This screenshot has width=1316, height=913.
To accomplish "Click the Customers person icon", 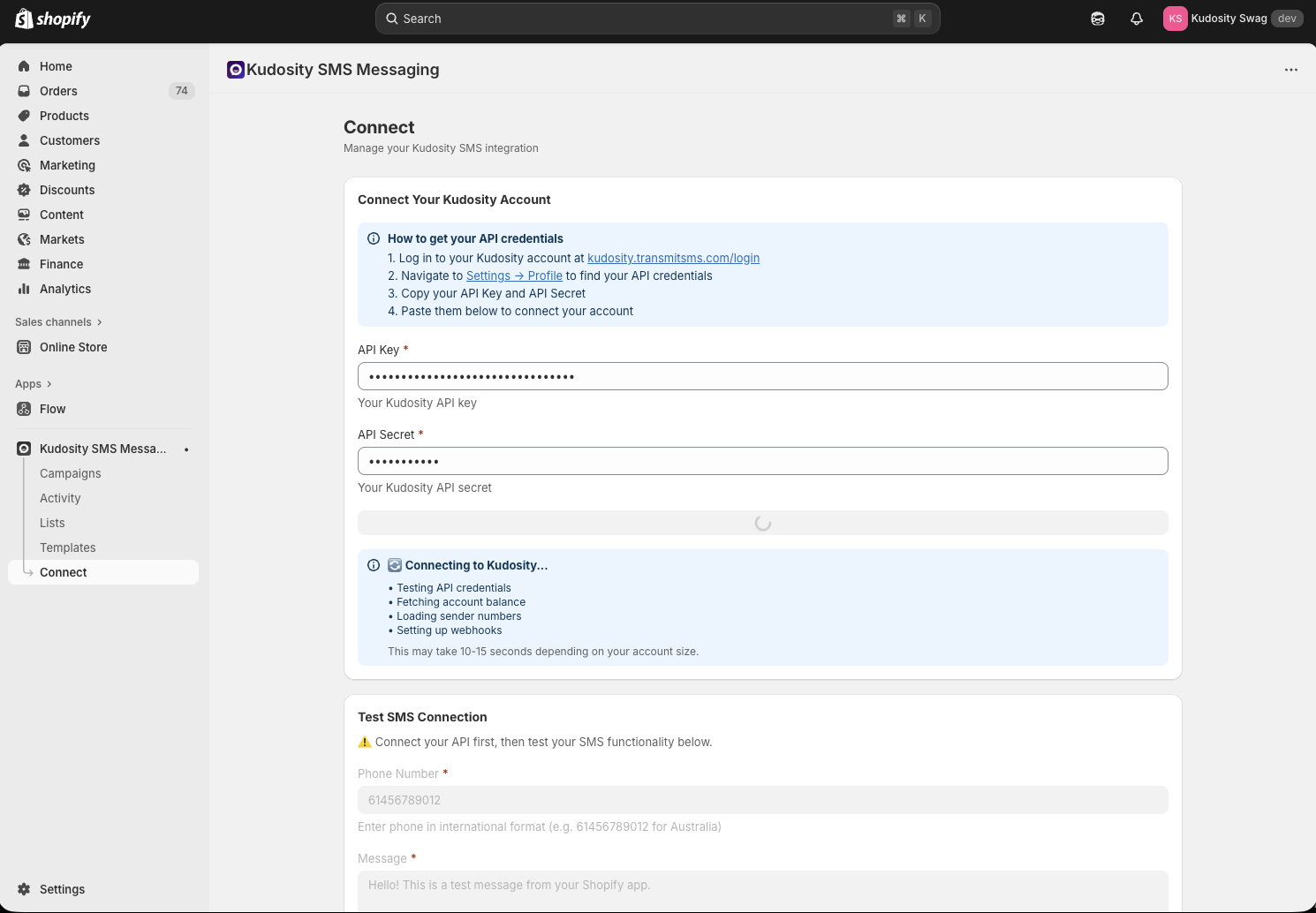I will (24, 140).
